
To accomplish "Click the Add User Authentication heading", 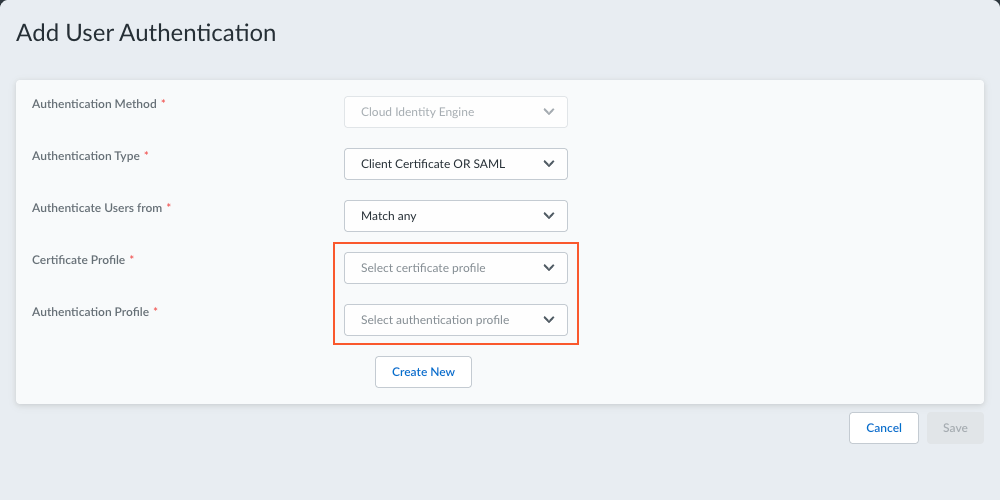I will pos(146,33).
